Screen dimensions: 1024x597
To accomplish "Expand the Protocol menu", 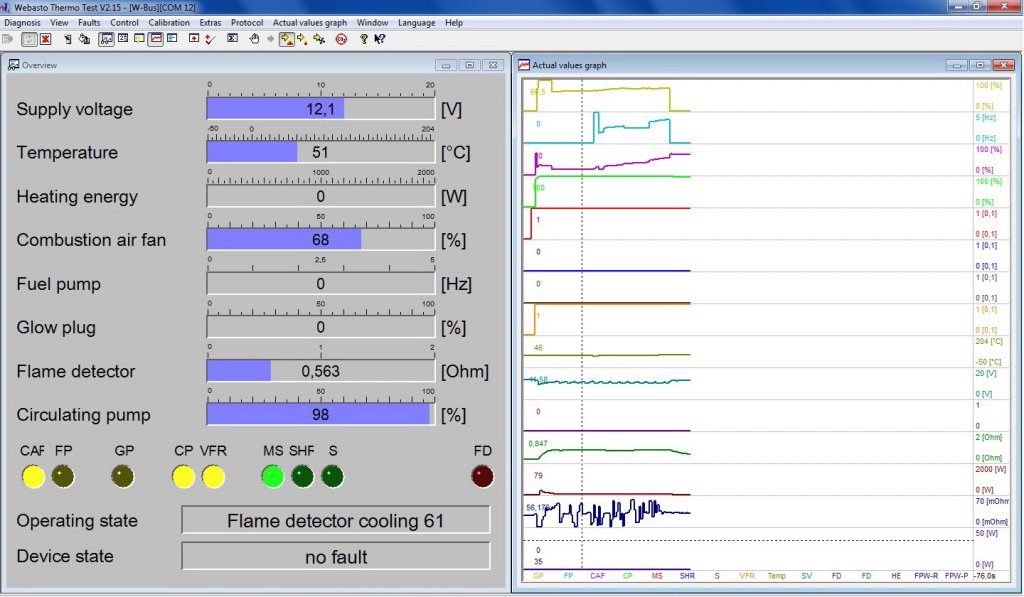I will tap(246, 22).
